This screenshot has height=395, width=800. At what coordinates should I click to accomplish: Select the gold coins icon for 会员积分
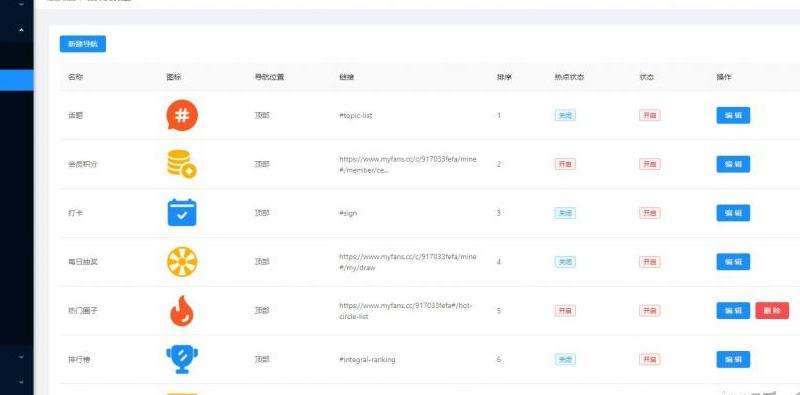(182, 164)
